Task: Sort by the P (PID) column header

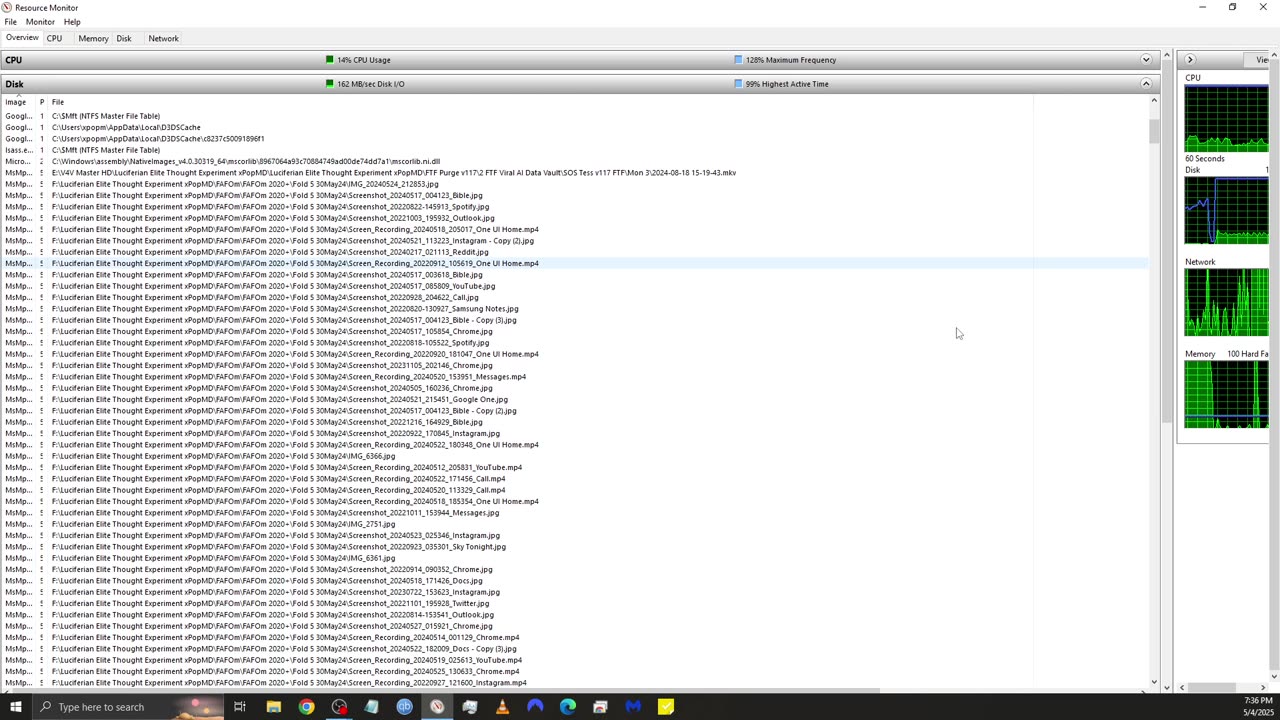Action: click(x=42, y=102)
